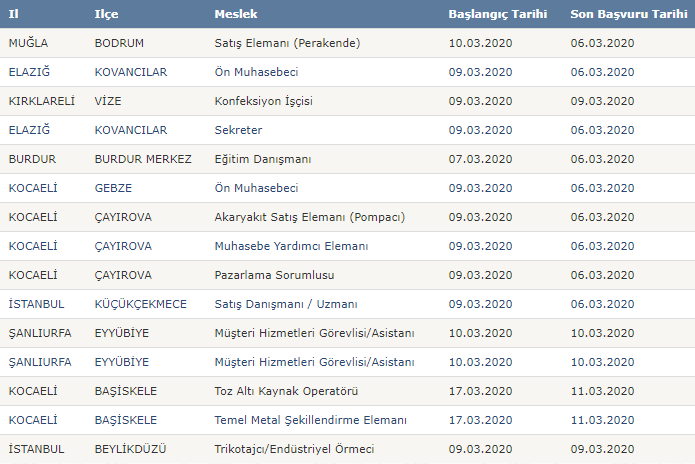Viewport: 695px width, 464px height.
Task: Select Trikotajcı/Endüstriyel Örmeci row
Action: tap(348, 449)
